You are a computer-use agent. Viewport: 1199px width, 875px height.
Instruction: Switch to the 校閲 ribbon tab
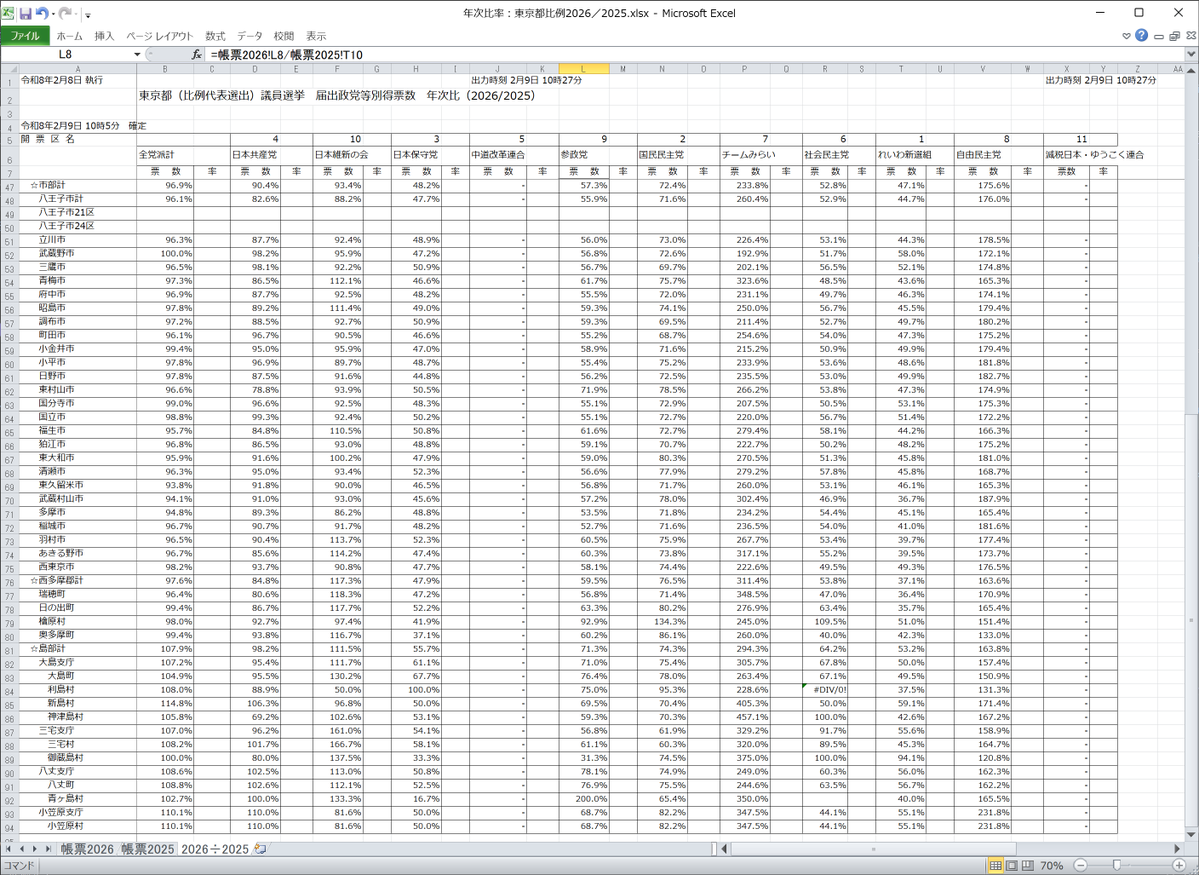point(284,36)
